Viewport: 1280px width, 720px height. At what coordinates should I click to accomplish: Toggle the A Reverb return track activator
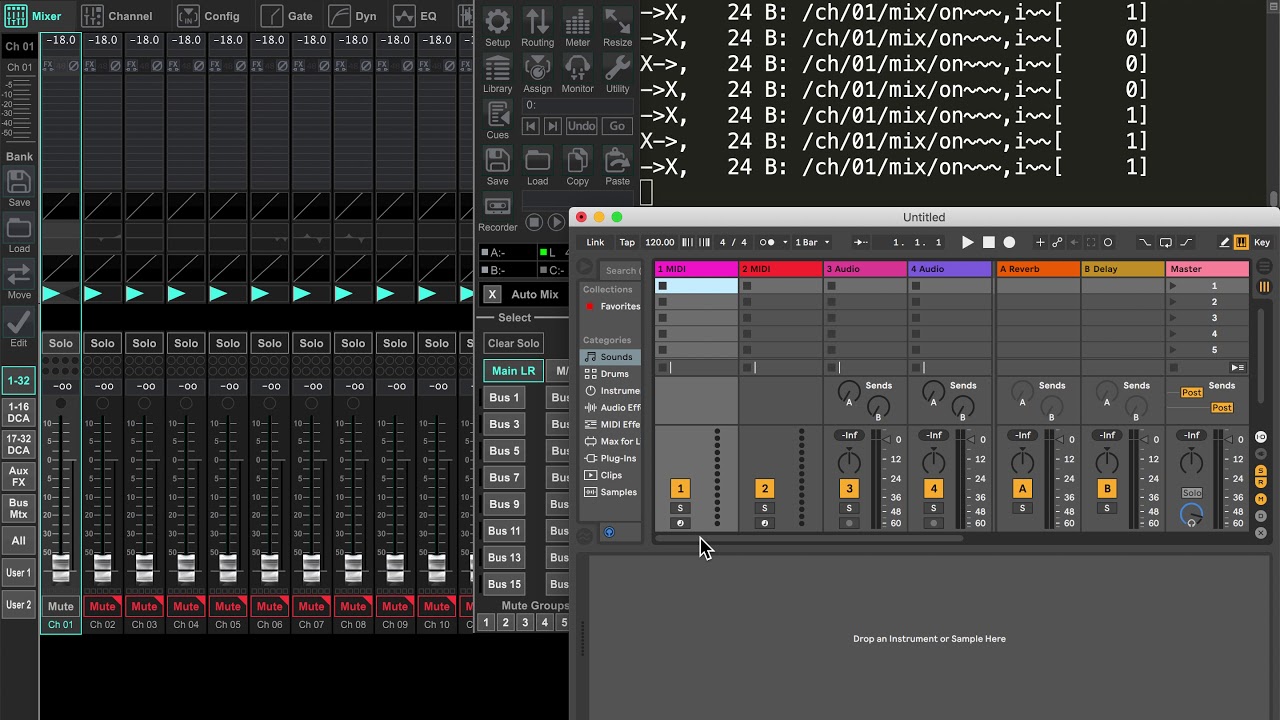click(1022, 489)
